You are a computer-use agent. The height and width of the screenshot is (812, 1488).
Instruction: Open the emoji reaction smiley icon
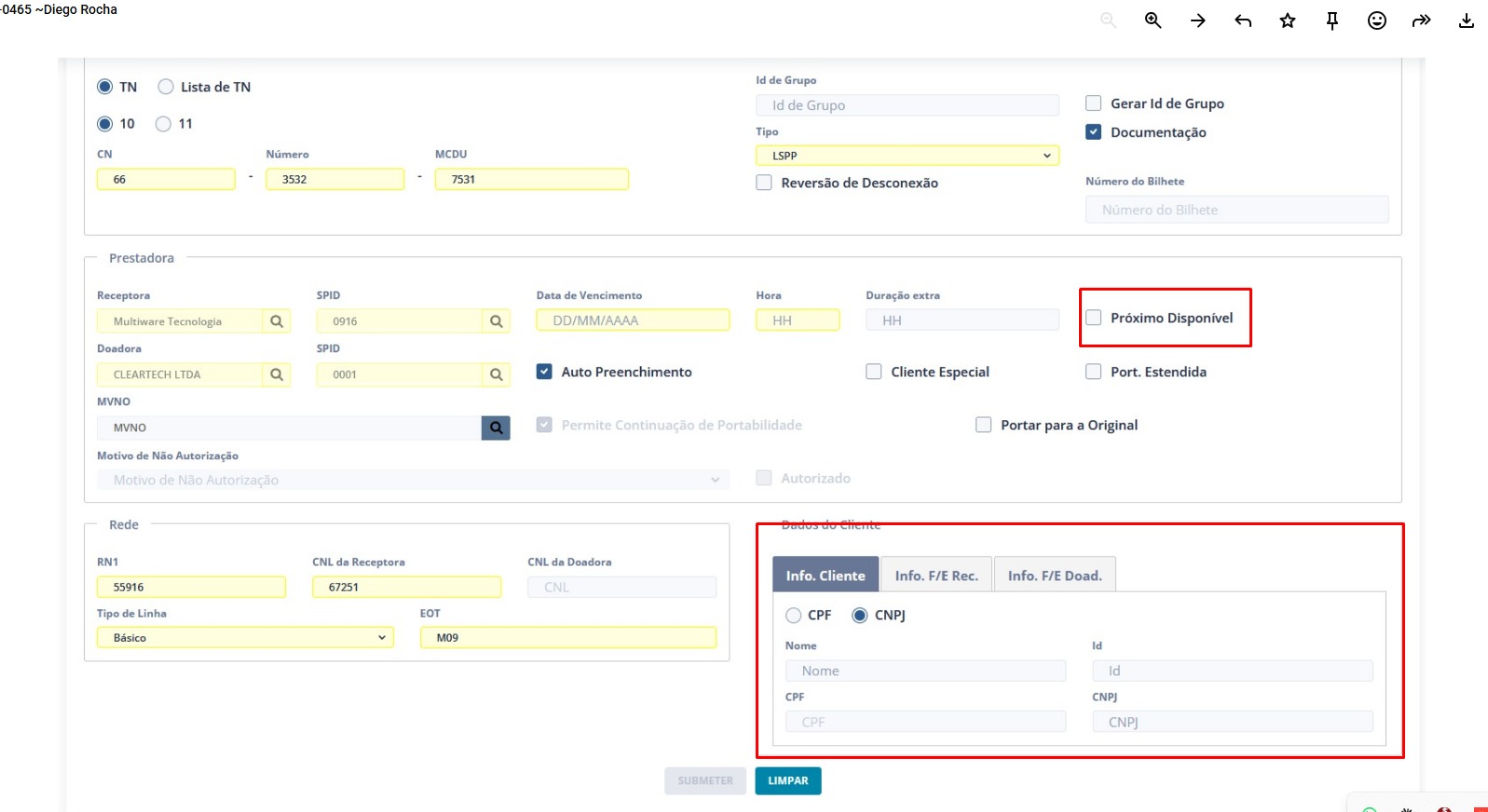coord(1376,20)
